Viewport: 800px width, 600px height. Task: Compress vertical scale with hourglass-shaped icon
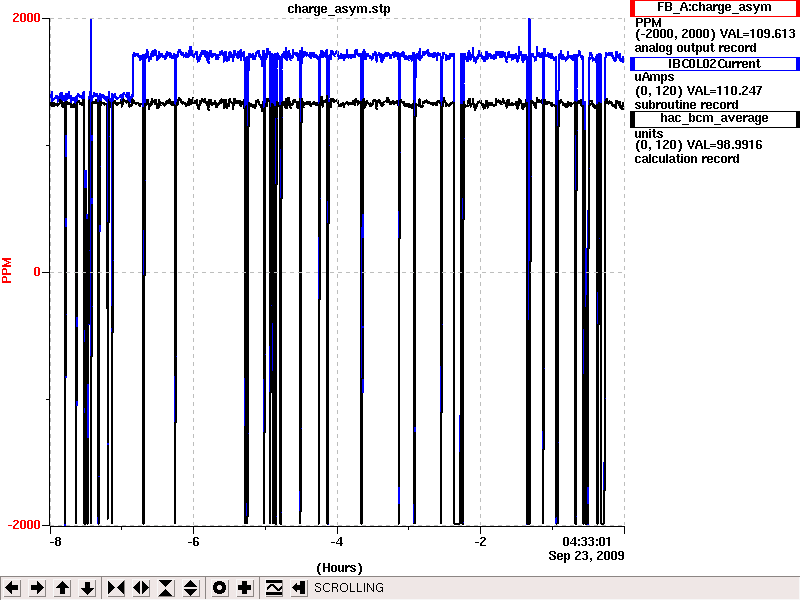166,588
